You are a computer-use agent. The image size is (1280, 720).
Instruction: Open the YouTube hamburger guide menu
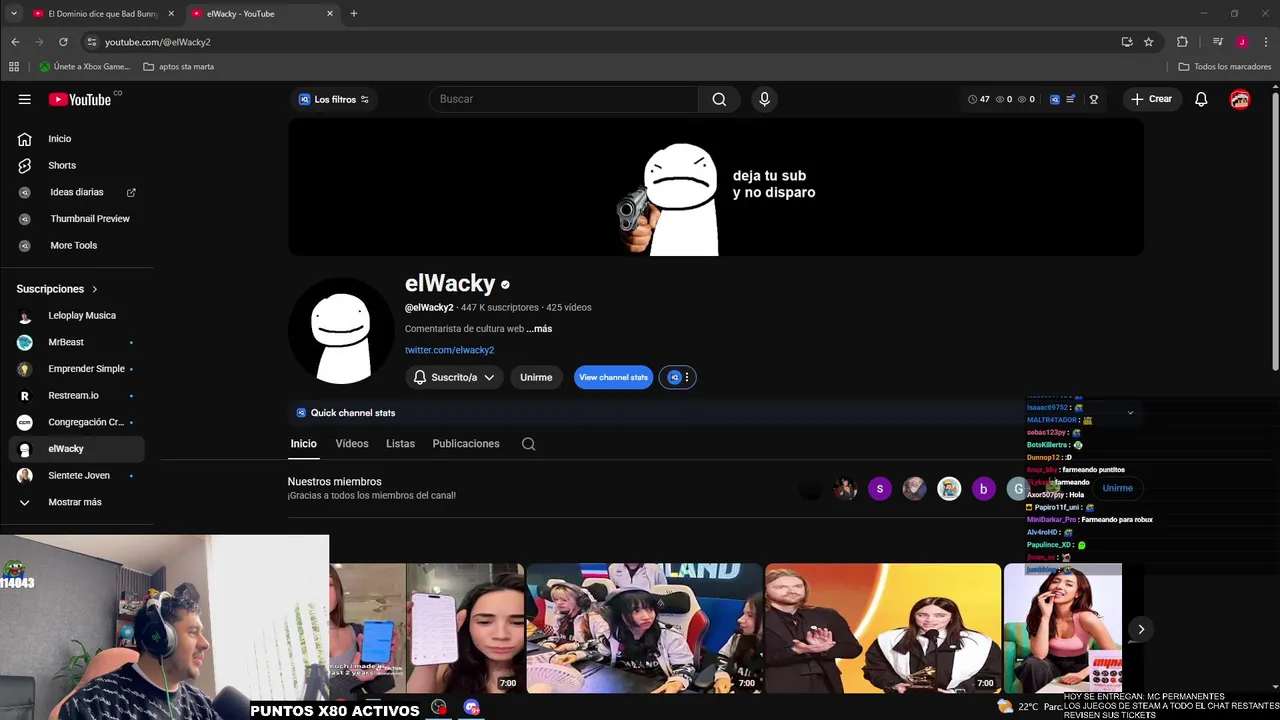(25, 99)
